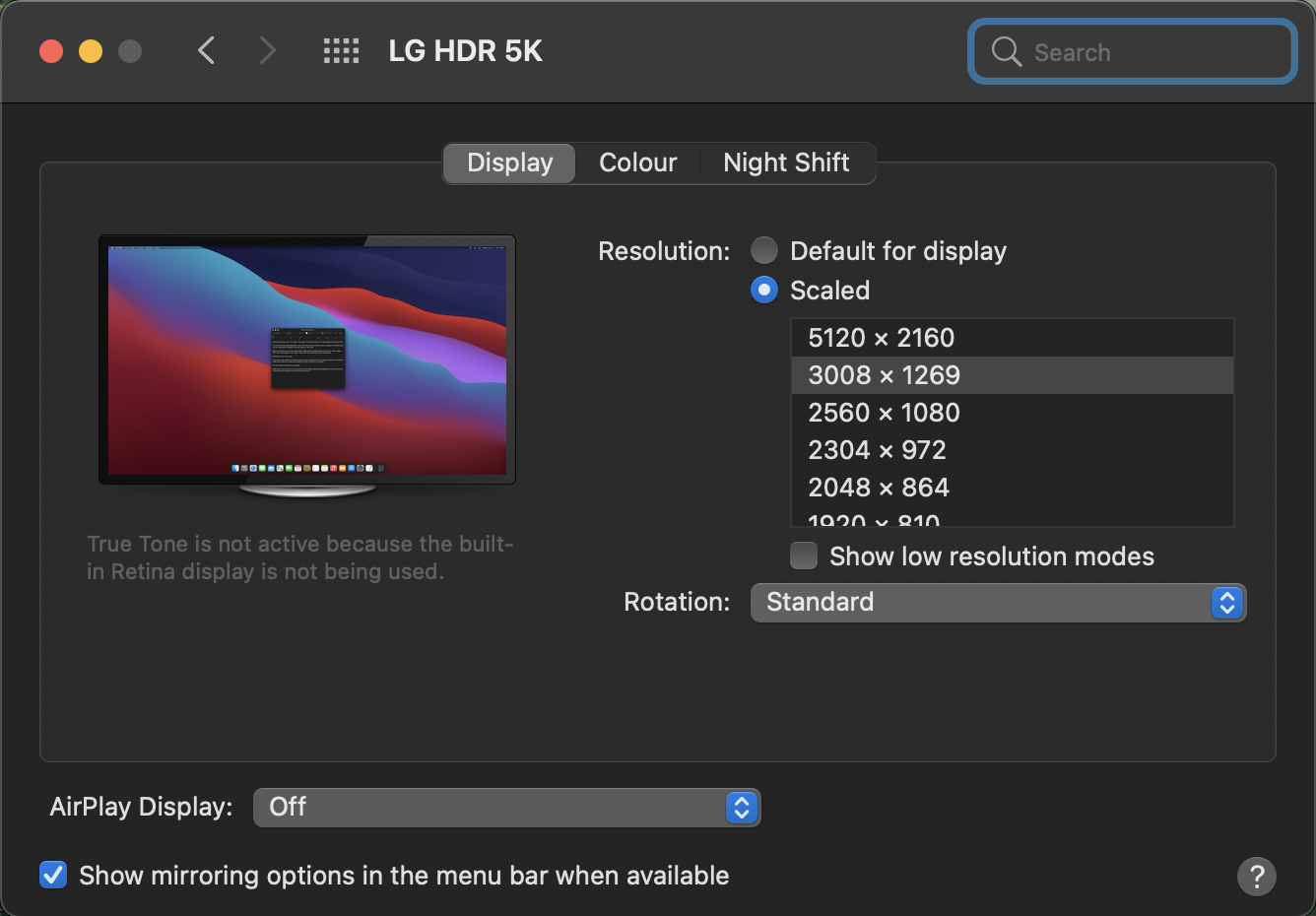Choose 3008 × 1269 resolution
The height and width of the screenshot is (916, 1316).
[x=1013, y=375]
